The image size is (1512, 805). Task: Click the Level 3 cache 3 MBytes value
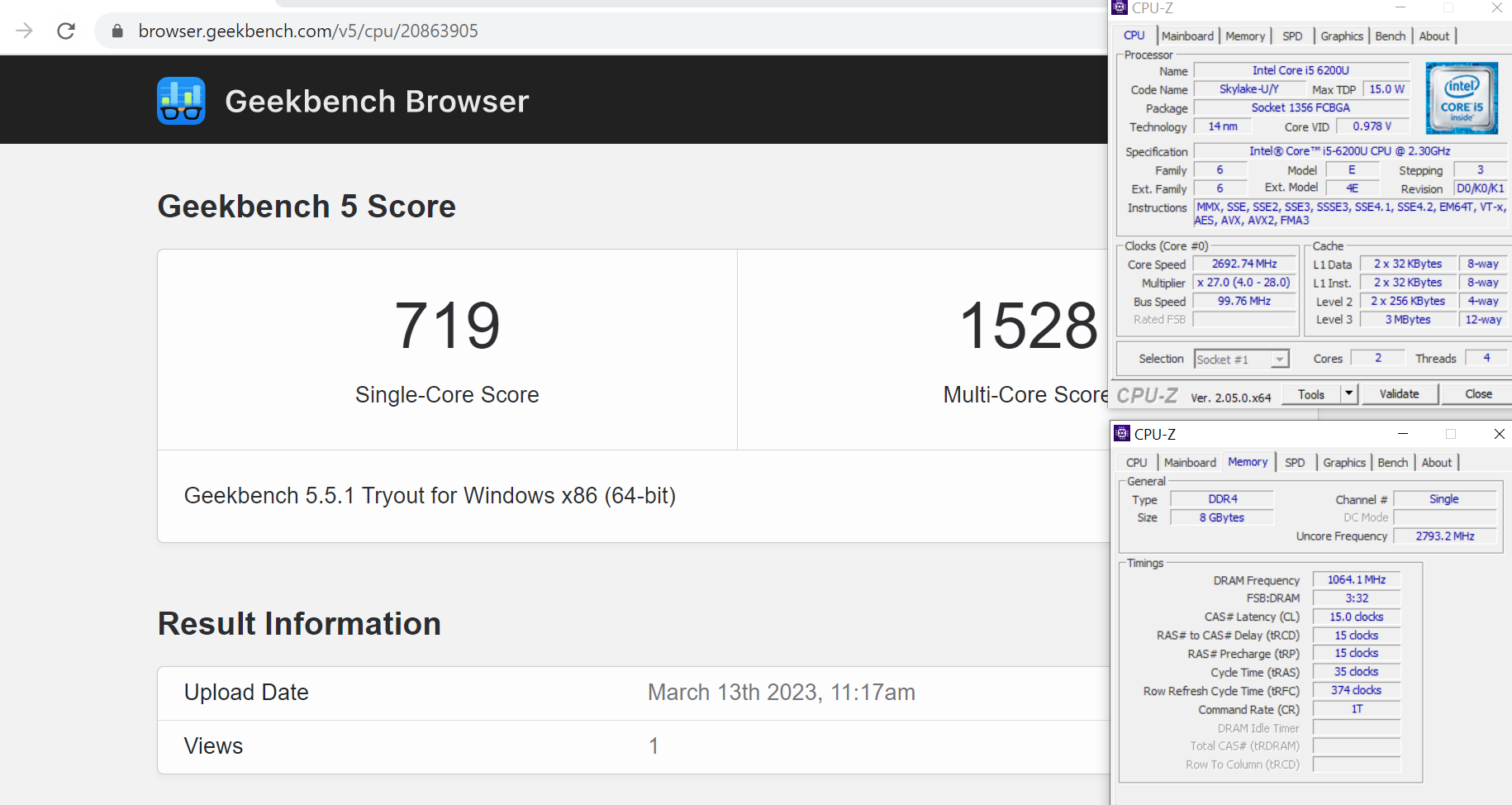tap(1408, 320)
